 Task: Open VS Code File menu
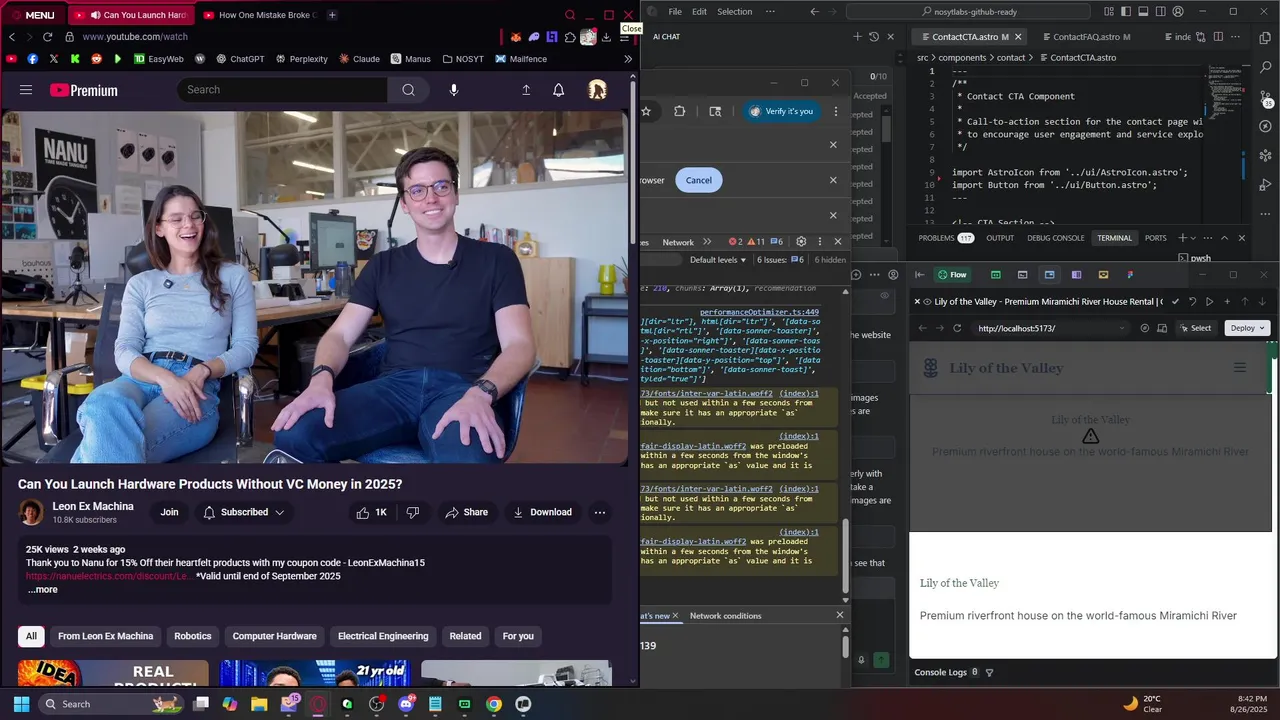(675, 12)
